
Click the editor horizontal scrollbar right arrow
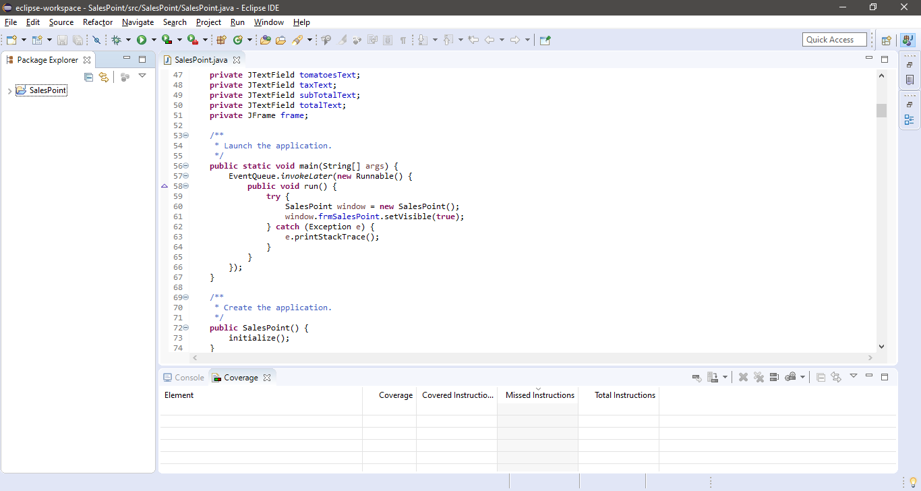pos(870,357)
